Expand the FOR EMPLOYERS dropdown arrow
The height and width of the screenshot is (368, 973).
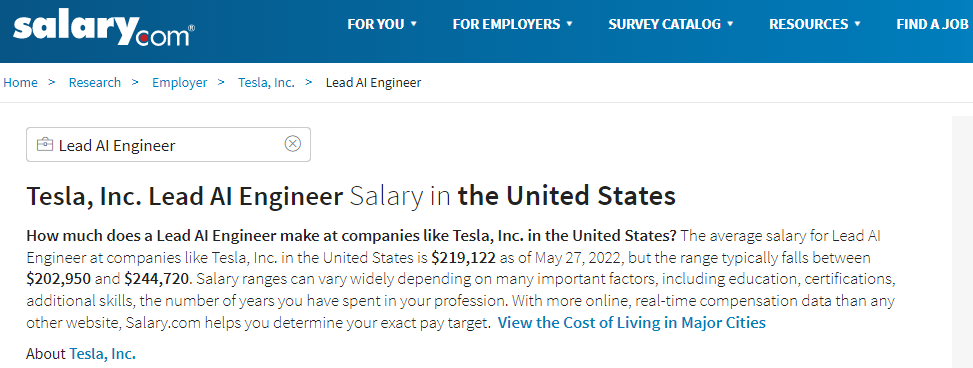tap(569, 24)
